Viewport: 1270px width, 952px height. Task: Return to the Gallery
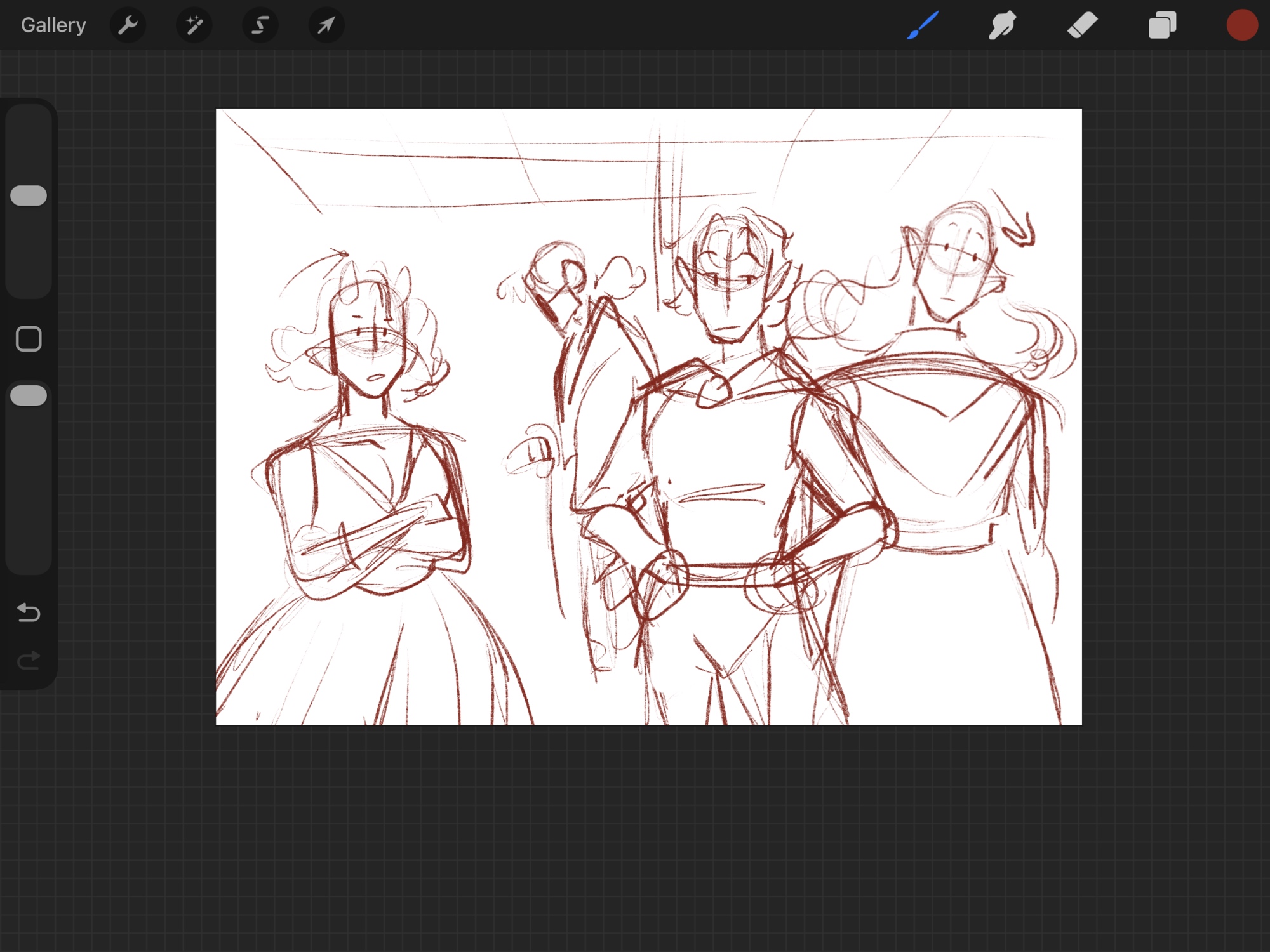[x=53, y=25]
